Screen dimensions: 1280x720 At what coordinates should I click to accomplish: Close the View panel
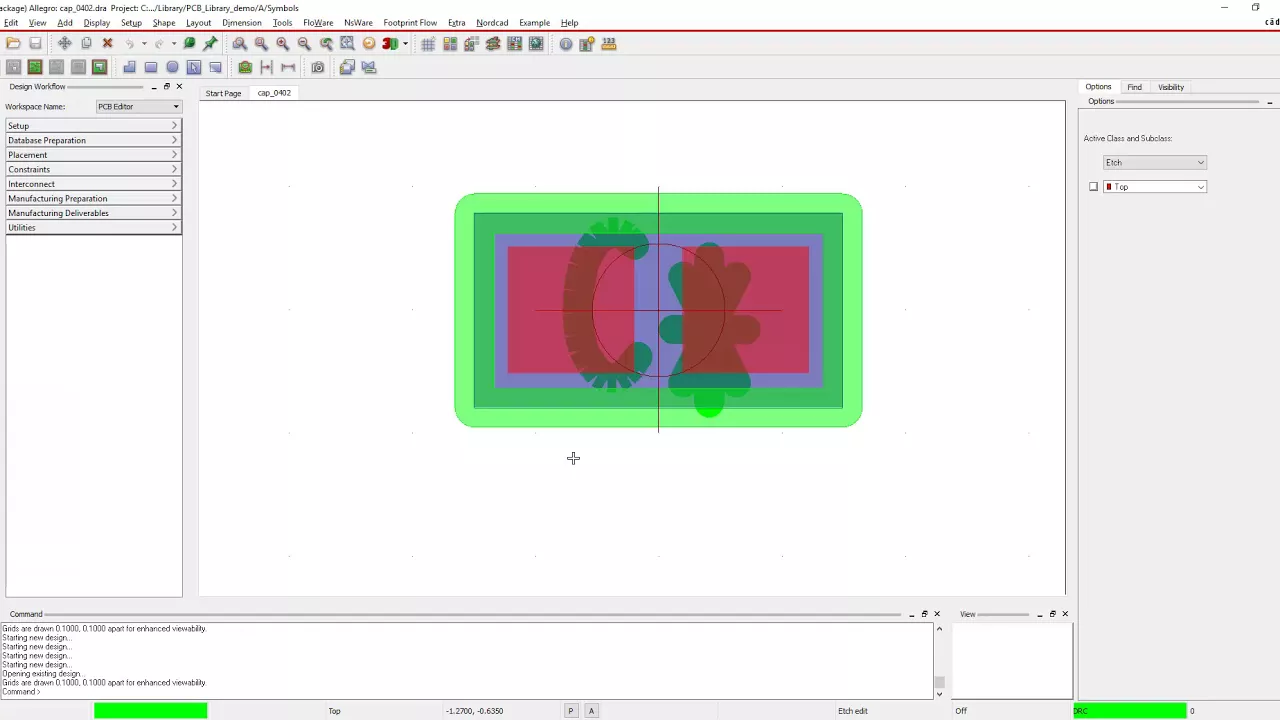(x=1065, y=614)
